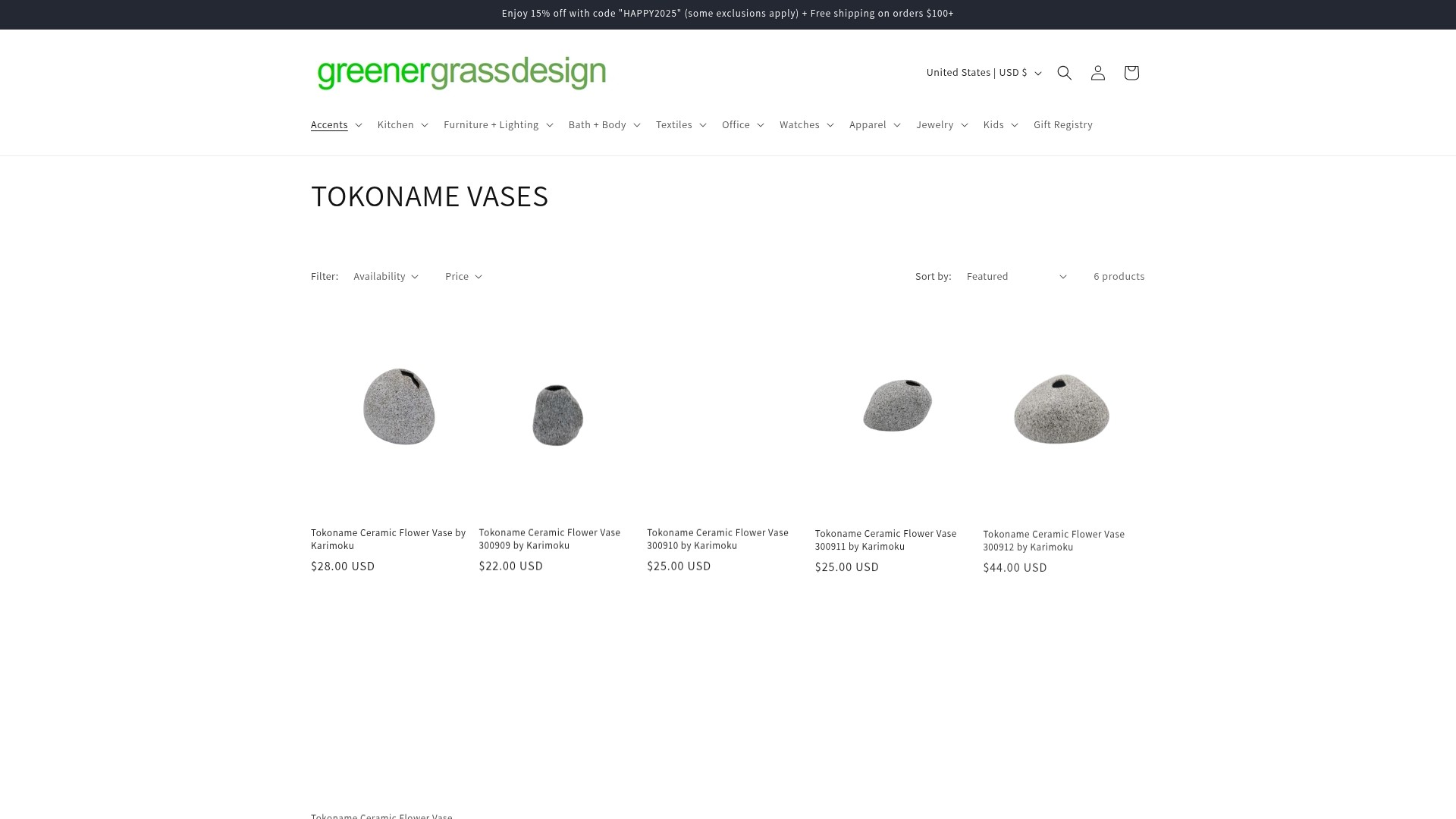The width and height of the screenshot is (1456, 819).
Task: Expand the Textiles menu
Action: coord(681,124)
